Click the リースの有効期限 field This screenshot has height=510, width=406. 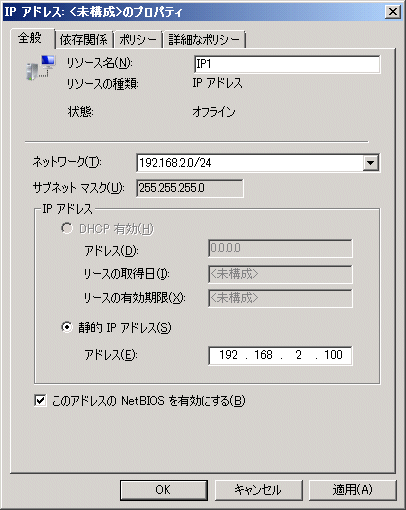[x=280, y=298]
